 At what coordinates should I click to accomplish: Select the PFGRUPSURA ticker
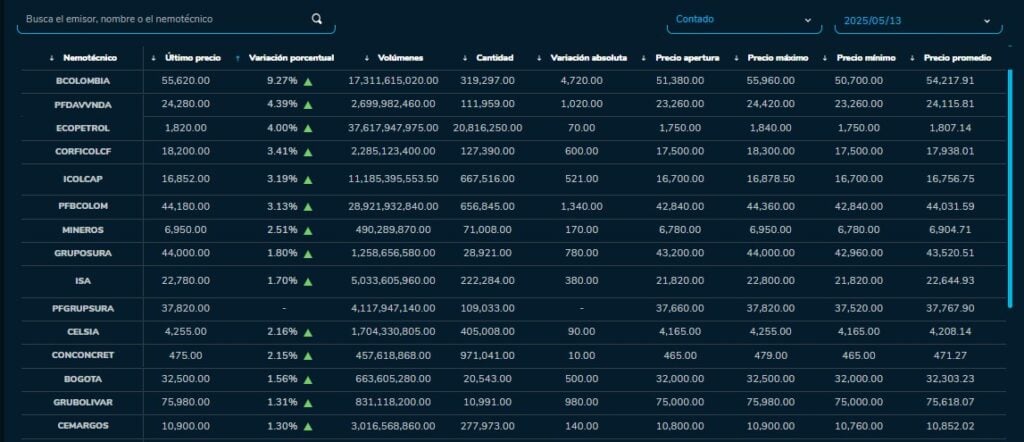click(83, 308)
